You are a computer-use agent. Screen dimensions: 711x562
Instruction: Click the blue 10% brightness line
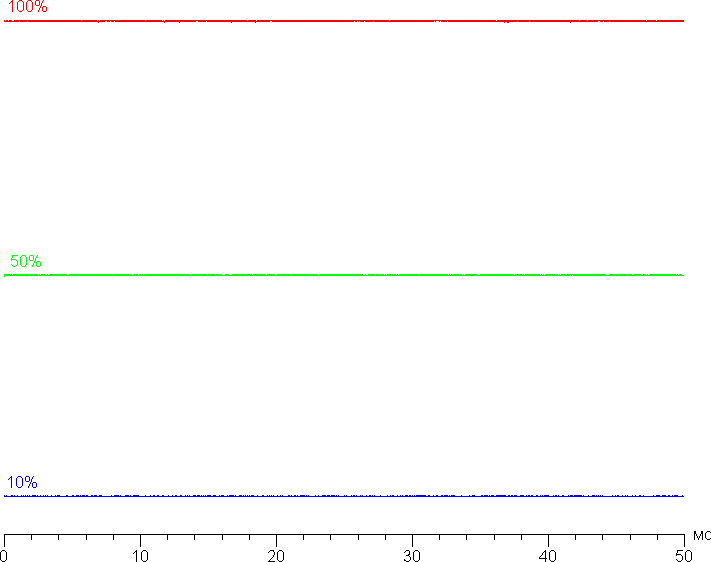pos(344,496)
